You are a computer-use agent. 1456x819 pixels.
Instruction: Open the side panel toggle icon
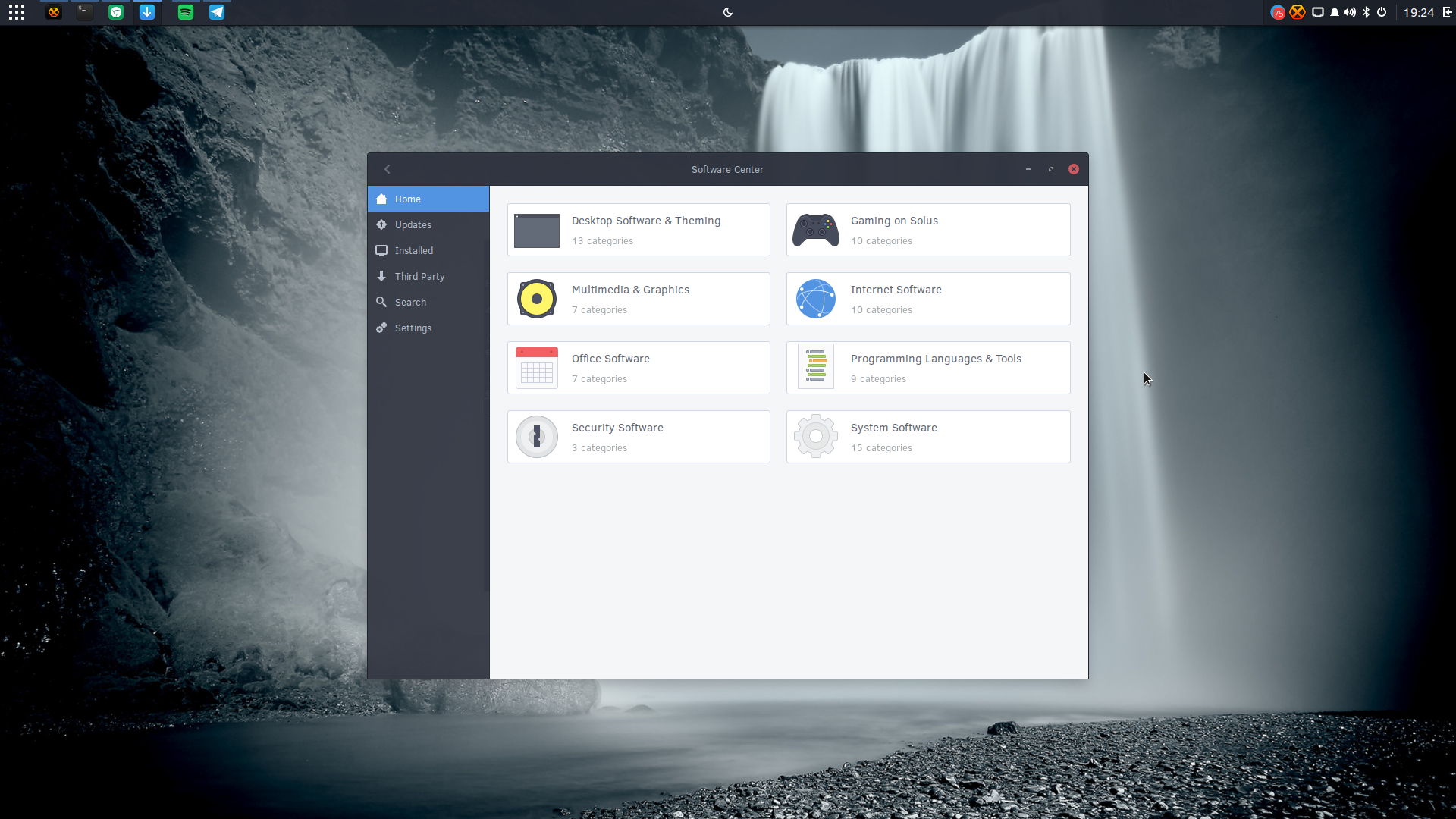click(1448, 12)
